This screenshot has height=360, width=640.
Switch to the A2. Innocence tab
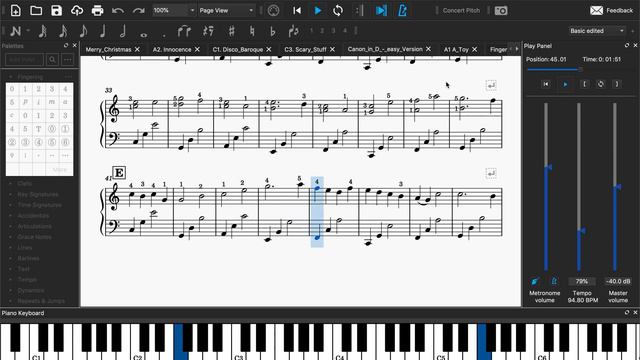[172, 49]
